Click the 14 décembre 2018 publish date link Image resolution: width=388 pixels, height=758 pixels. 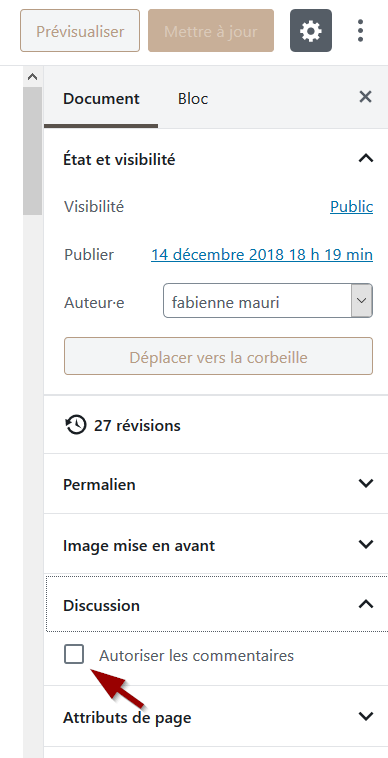[262, 254]
